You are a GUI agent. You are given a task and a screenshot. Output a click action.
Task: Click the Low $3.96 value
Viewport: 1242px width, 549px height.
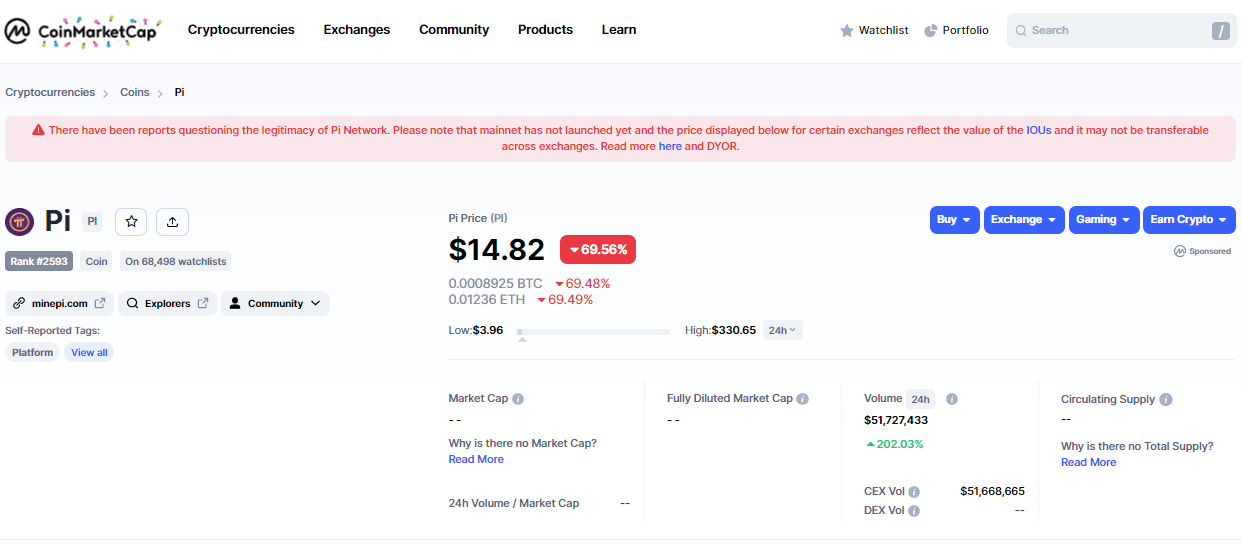click(488, 330)
